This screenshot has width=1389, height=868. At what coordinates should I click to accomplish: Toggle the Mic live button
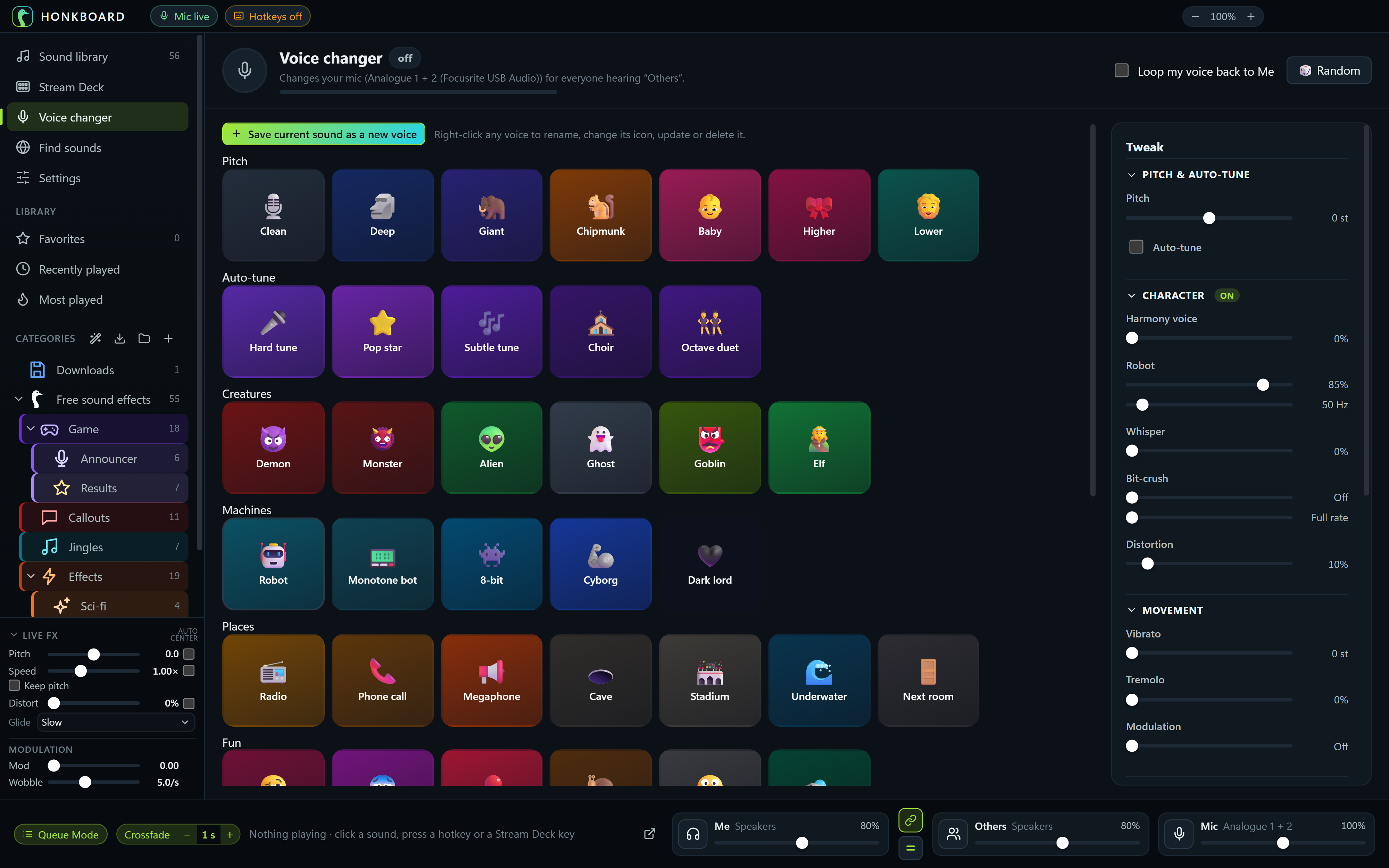tap(184, 16)
